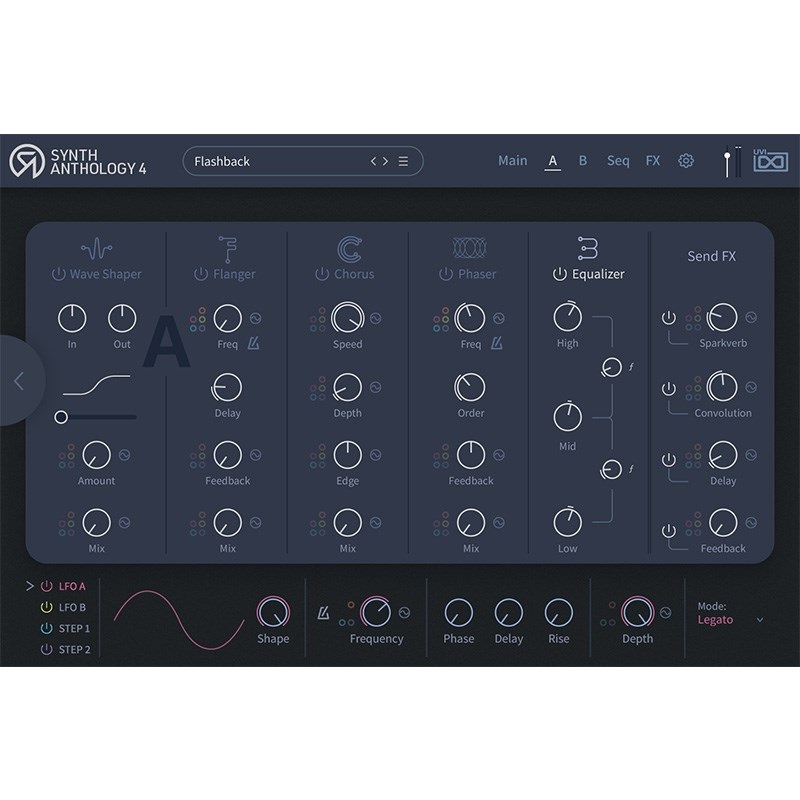800x800 pixels.
Task: Click the UVI logo icon
Action: pos(770,160)
